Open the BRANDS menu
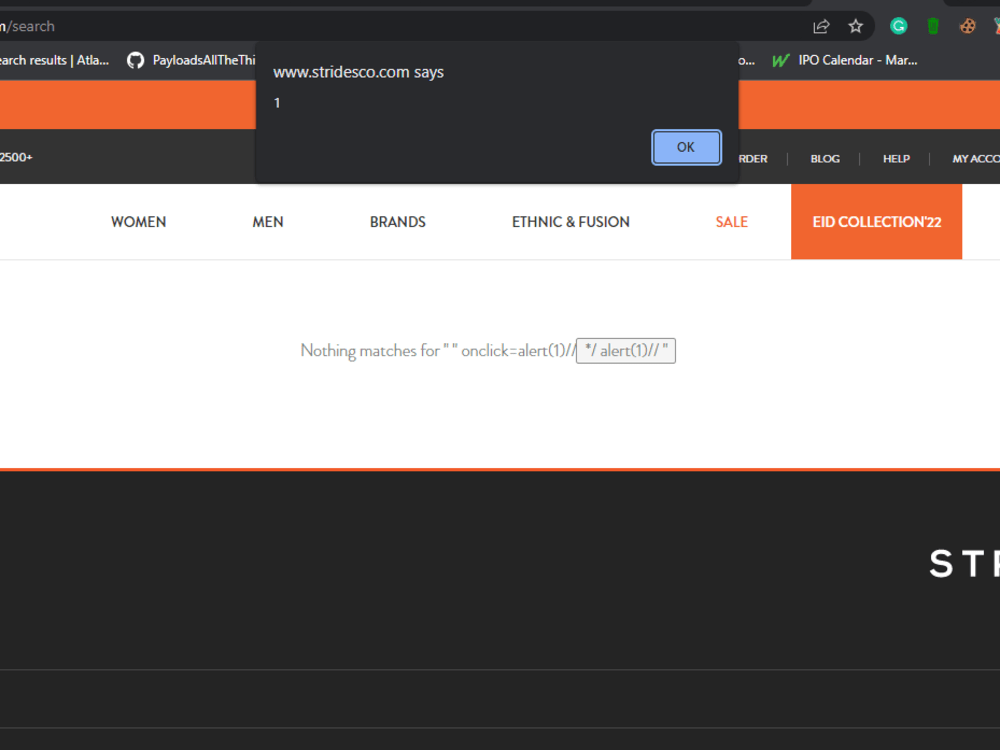Viewport: 1000px width, 750px height. pos(398,222)
